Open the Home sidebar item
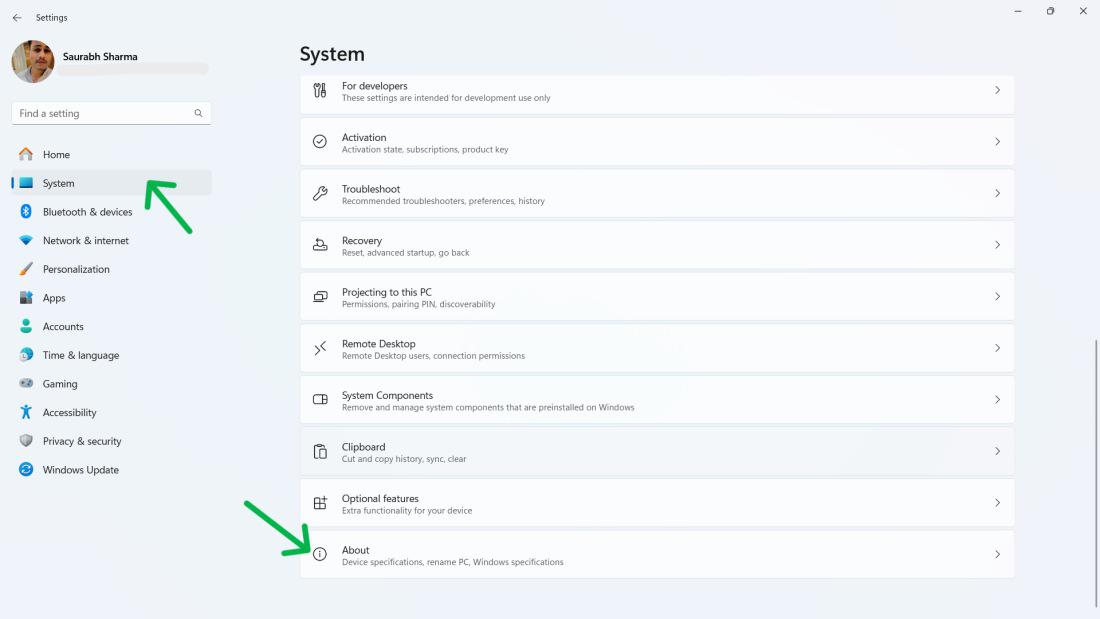This screenshot has width=1100, height=619. (x=55, y=154)
